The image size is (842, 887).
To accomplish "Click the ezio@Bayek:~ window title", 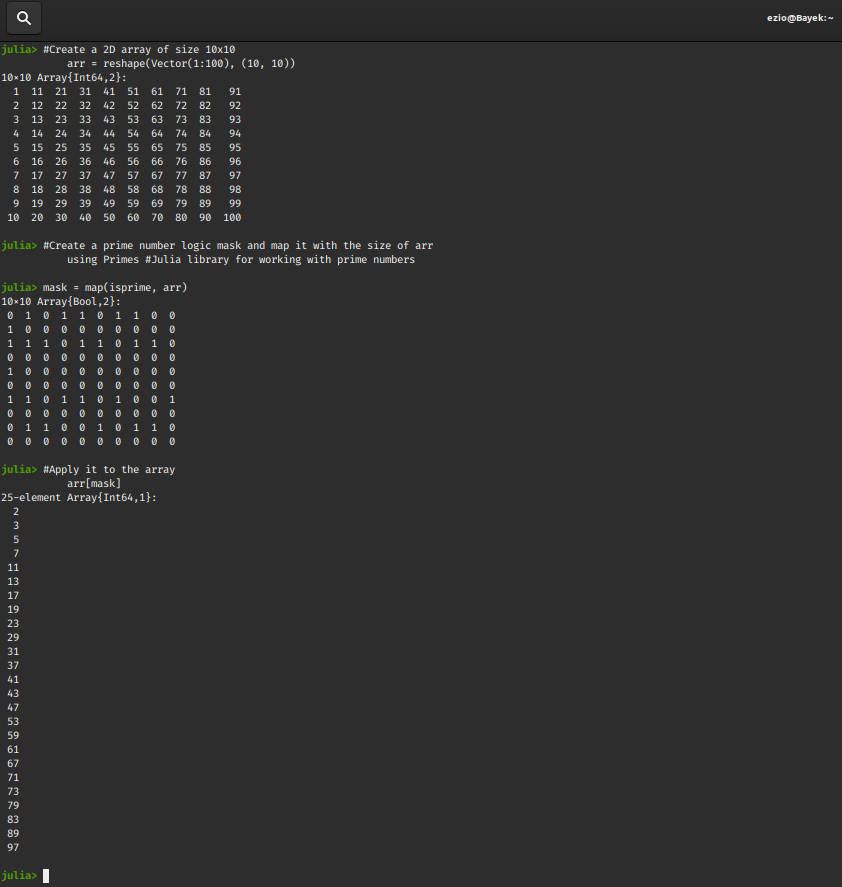I will click(801, 19).
